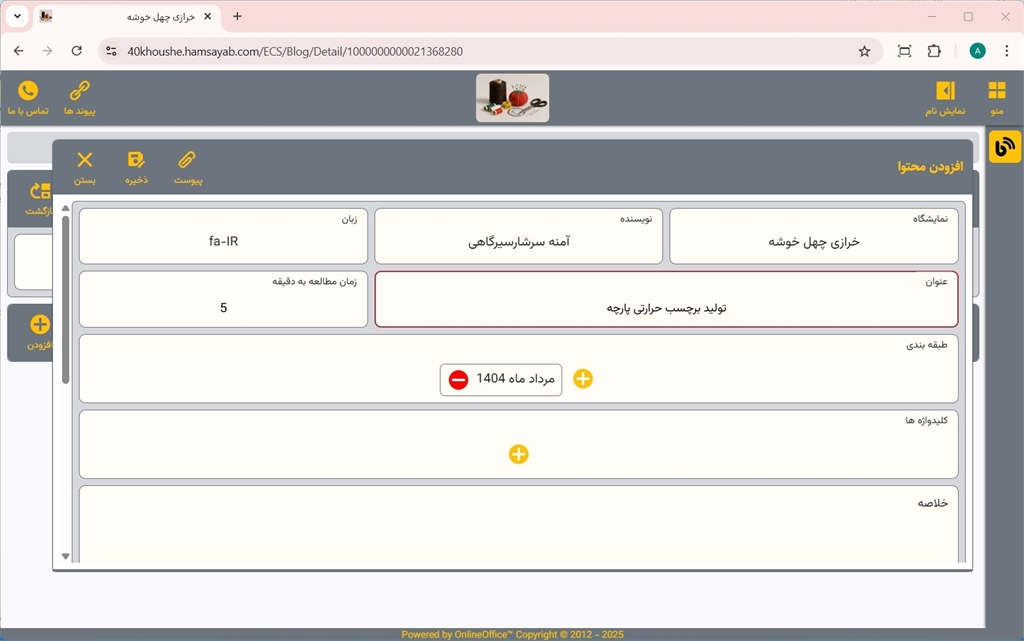Close the dialog with بستن X icon
This screenshot has height=641, width=1024.
tap(85, 160)
